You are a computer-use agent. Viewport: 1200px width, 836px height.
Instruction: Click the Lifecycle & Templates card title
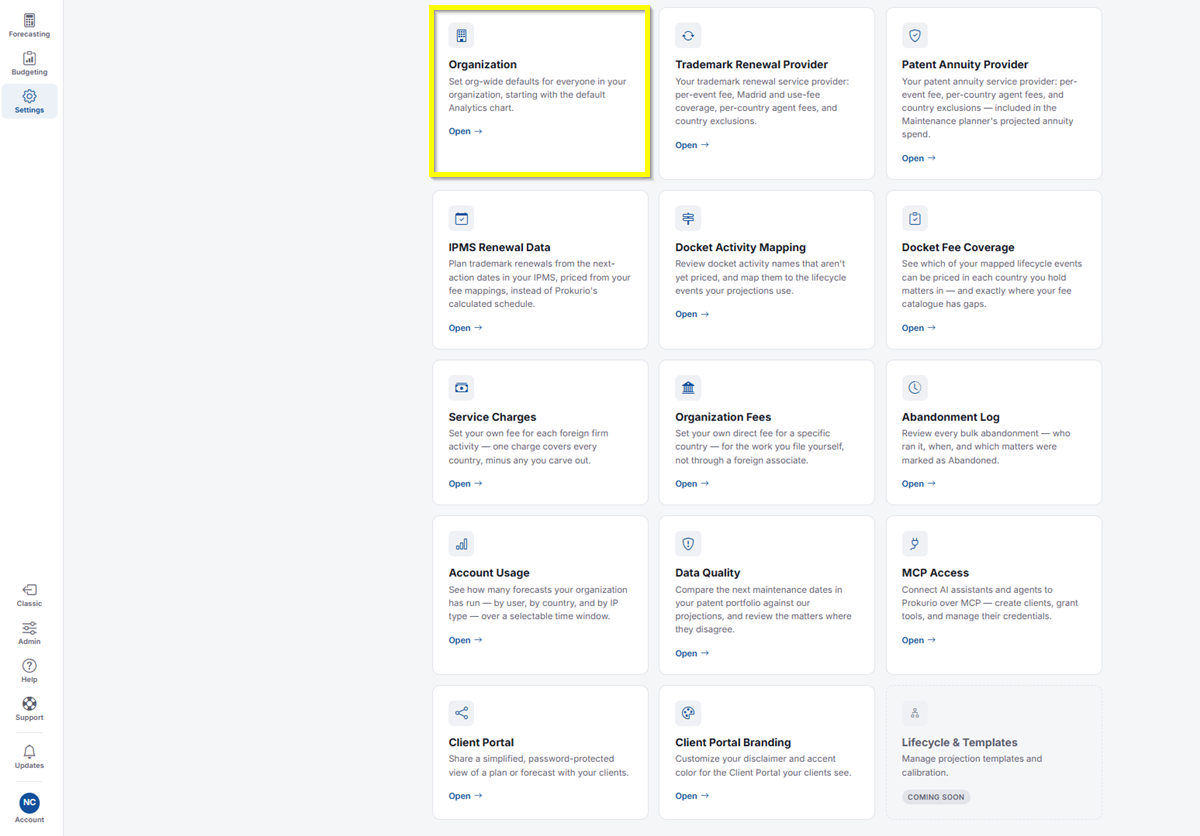pos(960,743)
